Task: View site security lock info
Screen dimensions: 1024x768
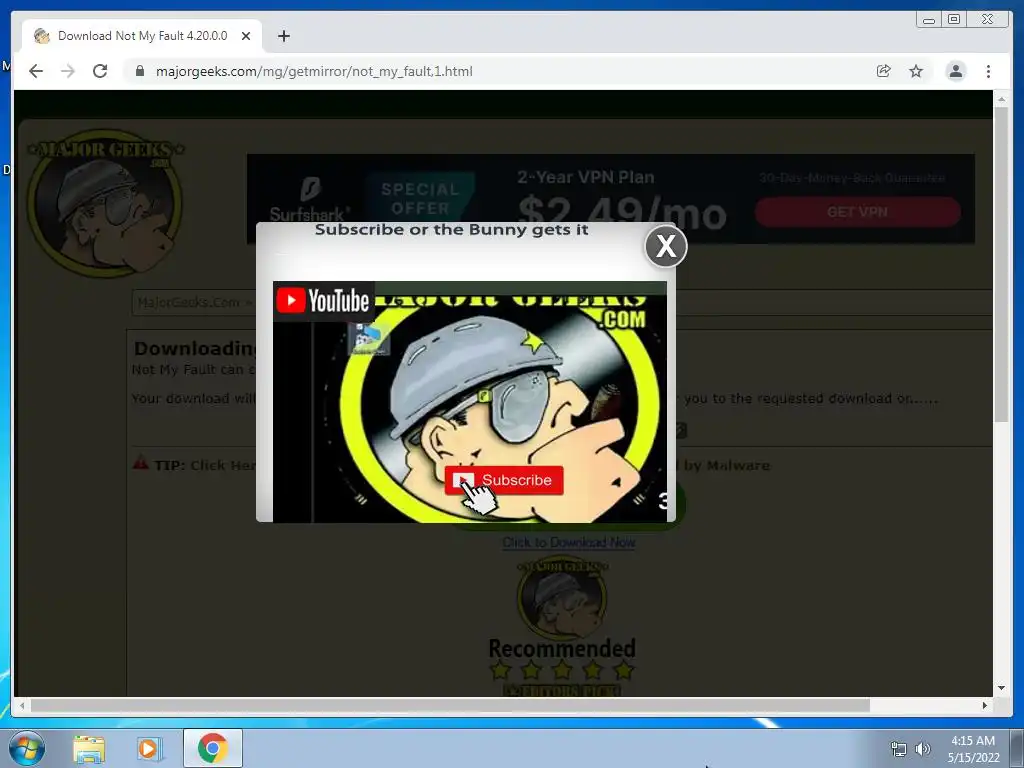Action: (139, 71)
